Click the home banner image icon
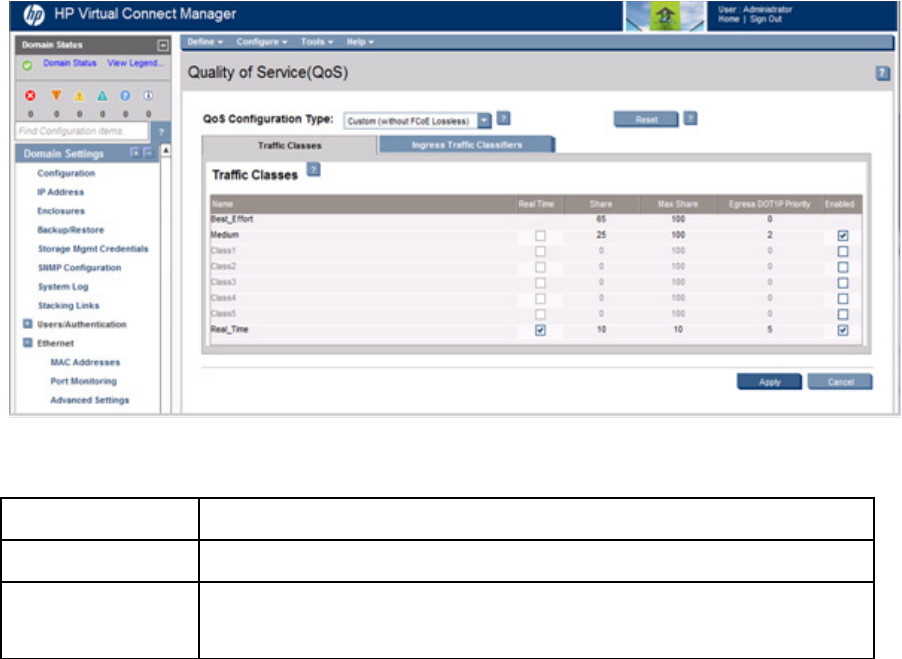The width and height of the screenshot is (902, 659). (x=664, y=16)
